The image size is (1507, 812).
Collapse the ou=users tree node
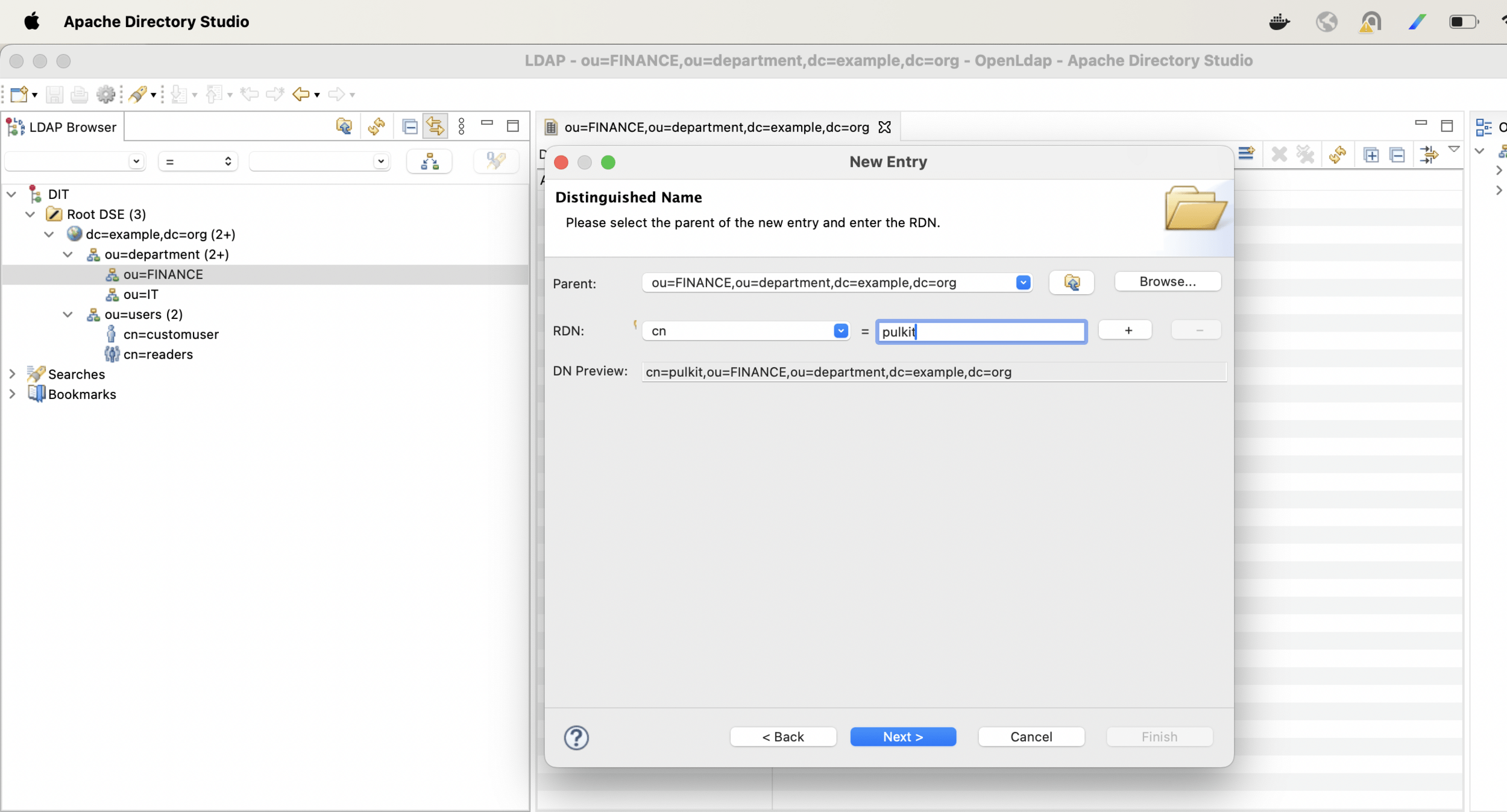tap(68, 314)
